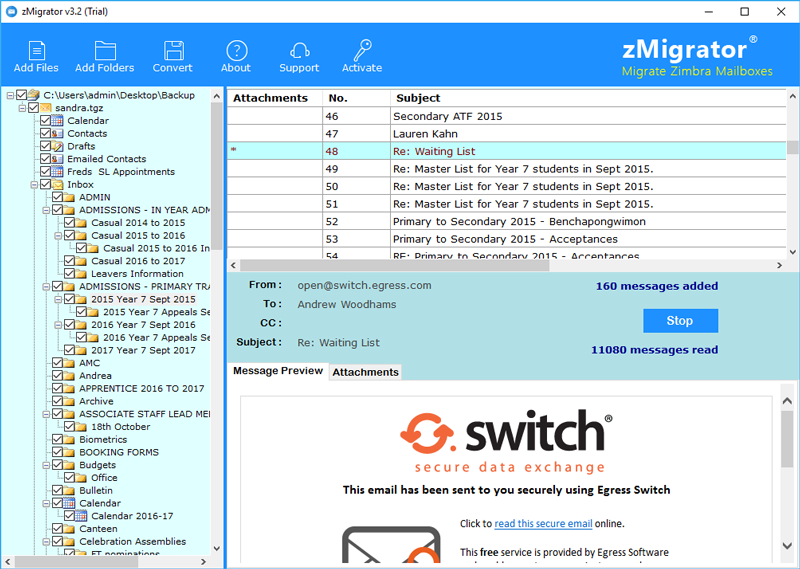
Task: Click the preview pane scroll down arrow
Action: (787, 546)
